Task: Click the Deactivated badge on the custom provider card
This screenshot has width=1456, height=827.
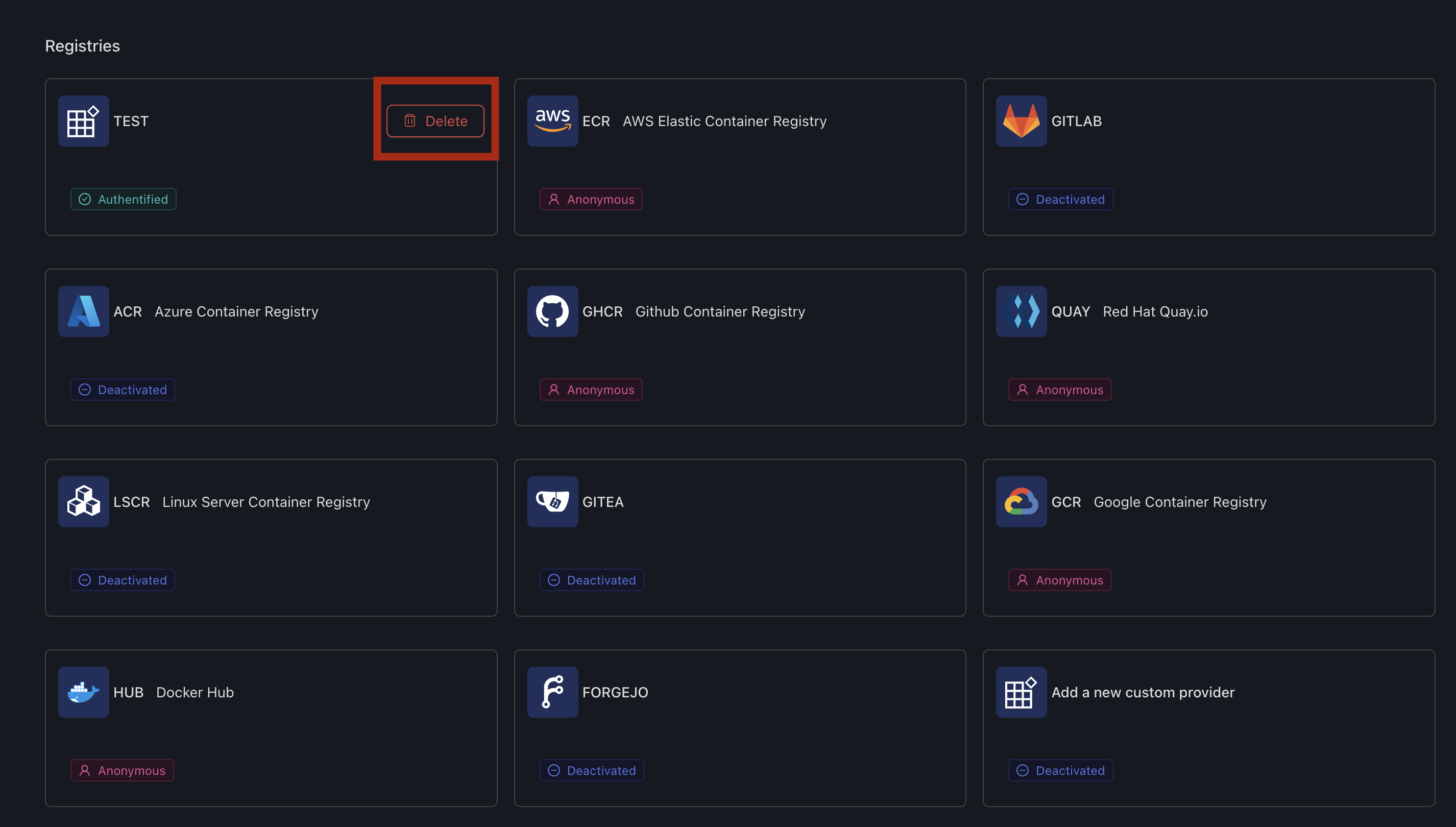Action: [1060, 770]
